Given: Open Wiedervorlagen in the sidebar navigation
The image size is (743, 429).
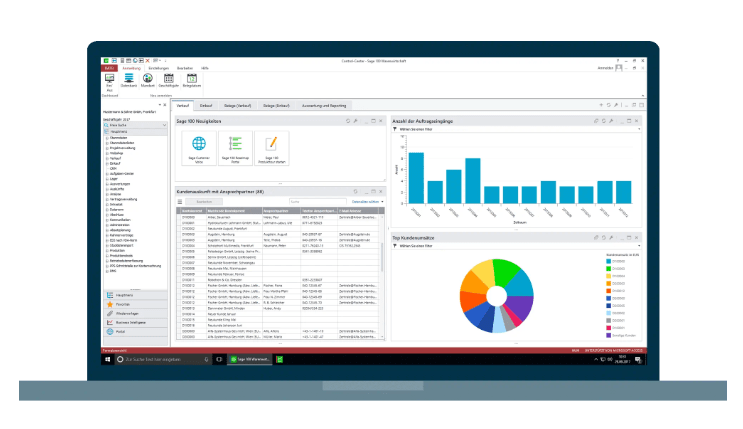Looking at the screenshot, I should pos(136,313).
